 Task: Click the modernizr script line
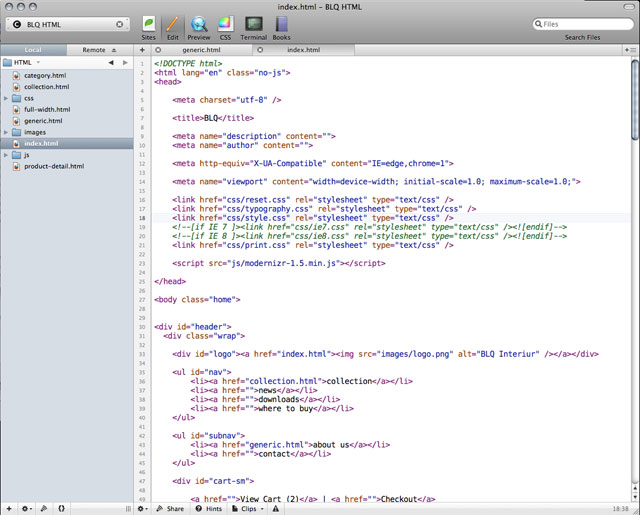point(279,263)
